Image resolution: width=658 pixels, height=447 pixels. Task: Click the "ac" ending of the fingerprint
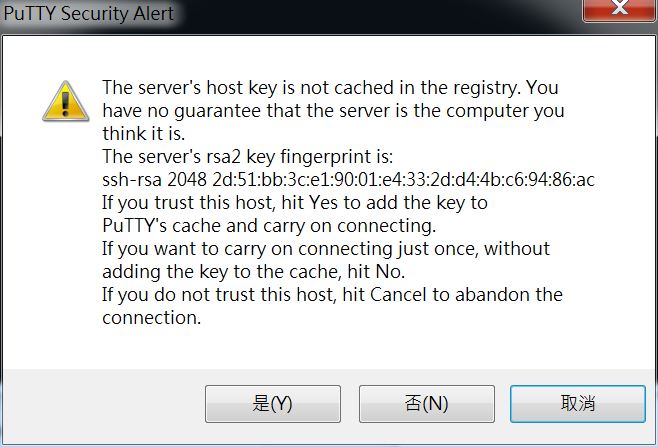(x=585, y=180)
